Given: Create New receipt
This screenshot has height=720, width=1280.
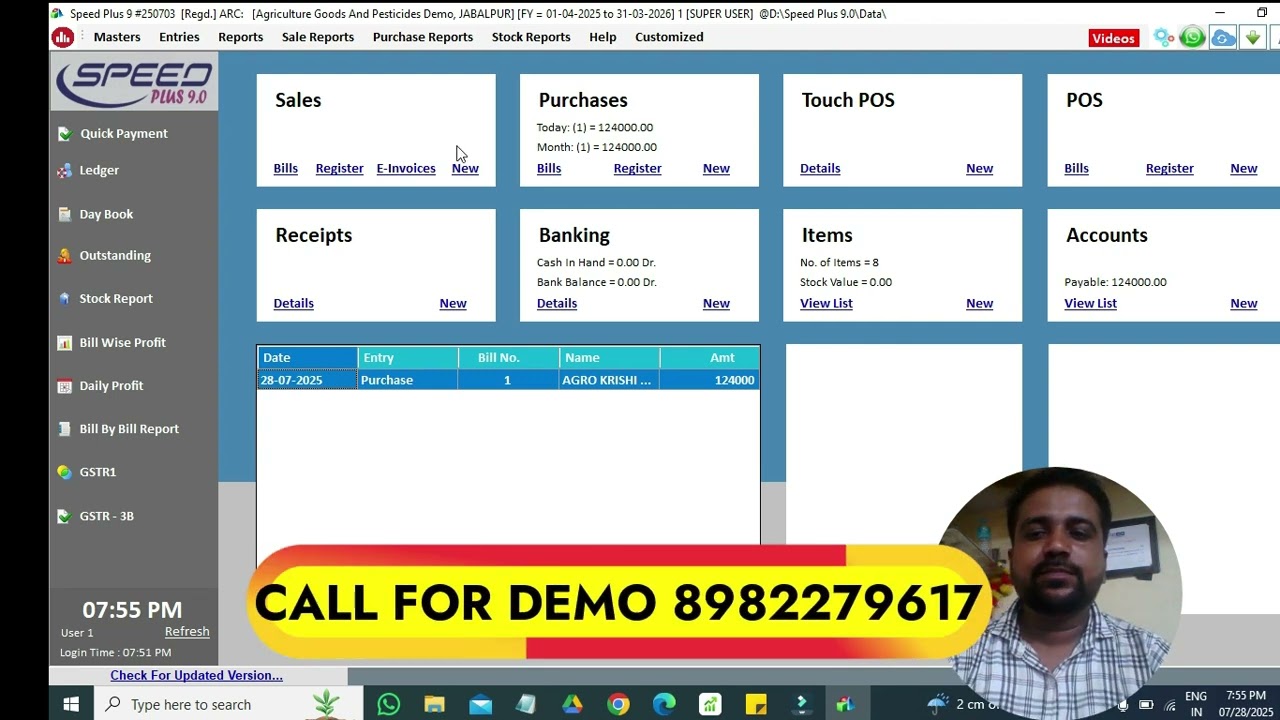Looking at the screenshot, I should 453,303.
